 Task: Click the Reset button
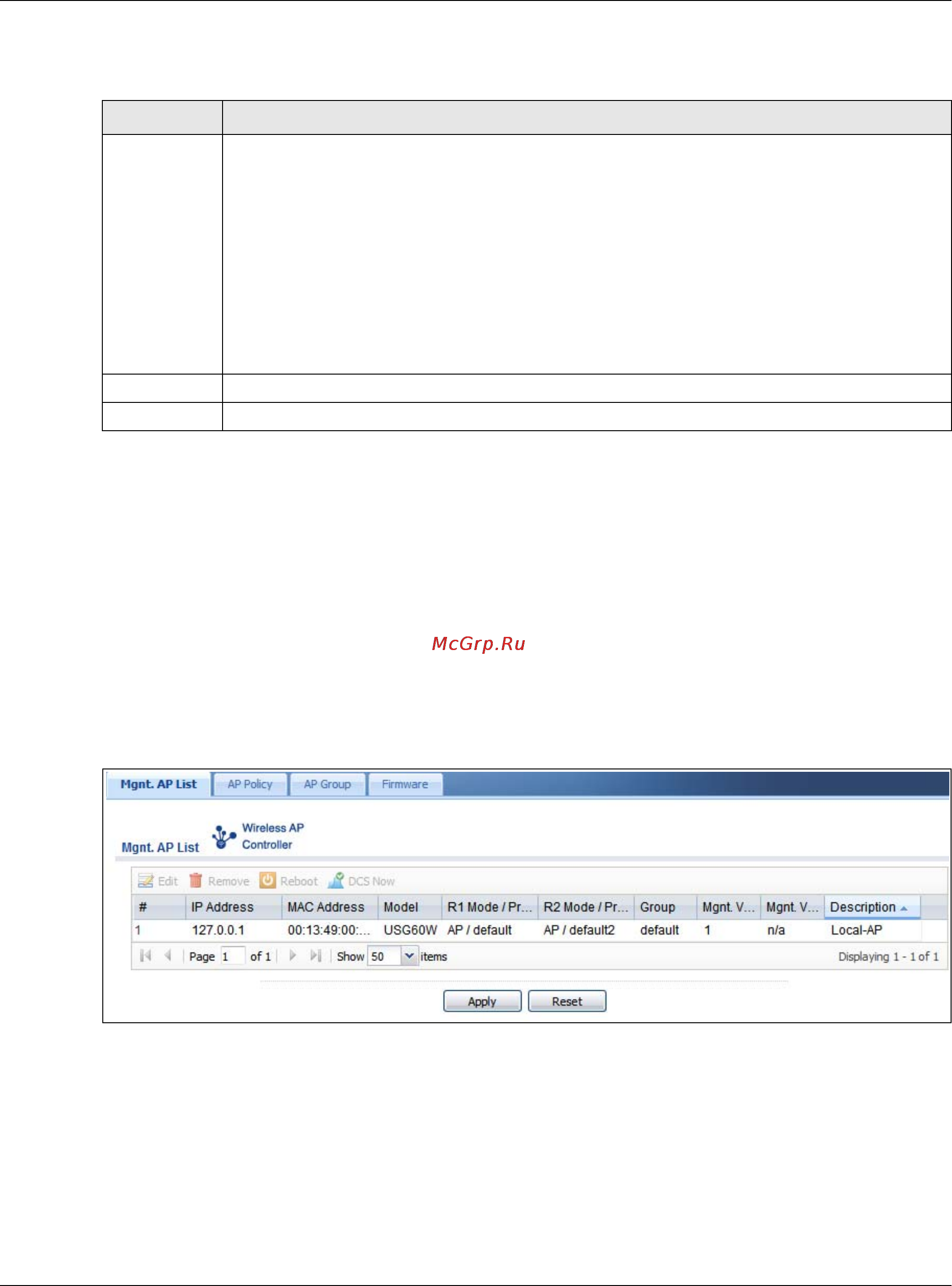tap(567, 1001)
